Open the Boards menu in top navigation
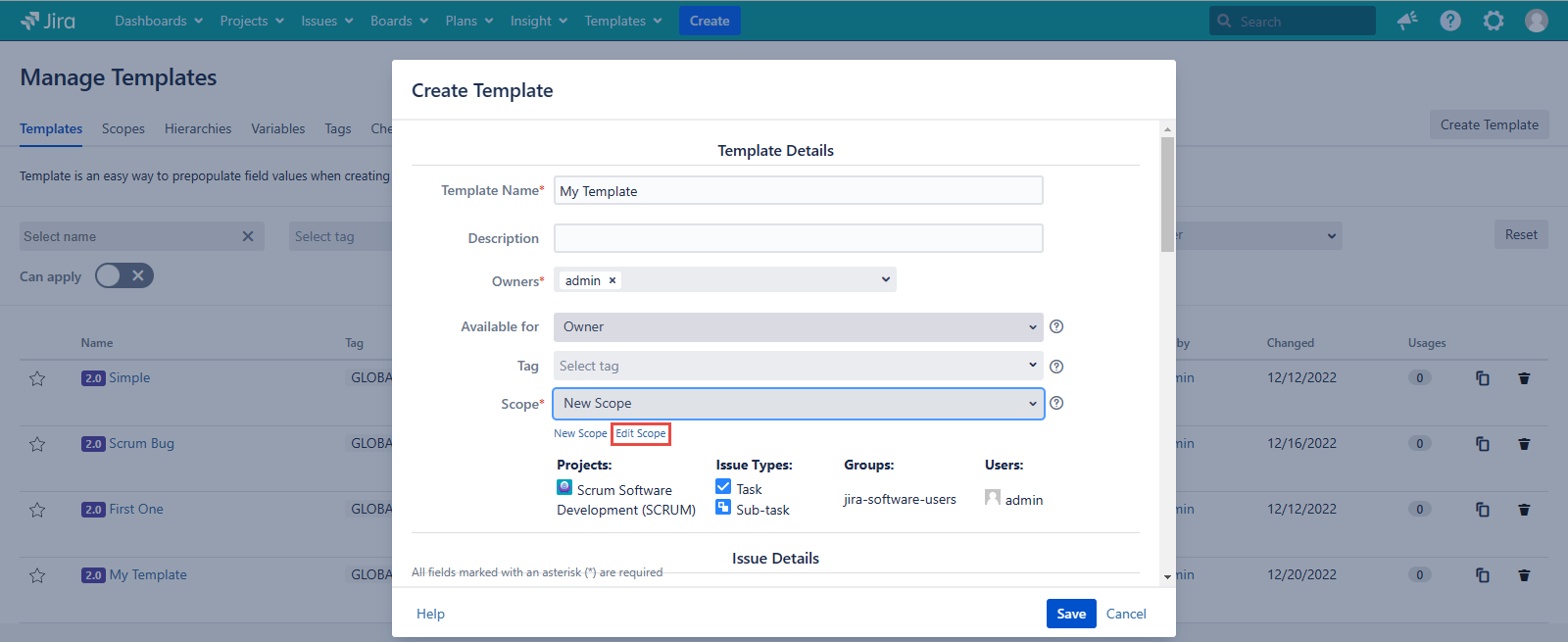The image size is (1568, 642). [x=399, y=21]
